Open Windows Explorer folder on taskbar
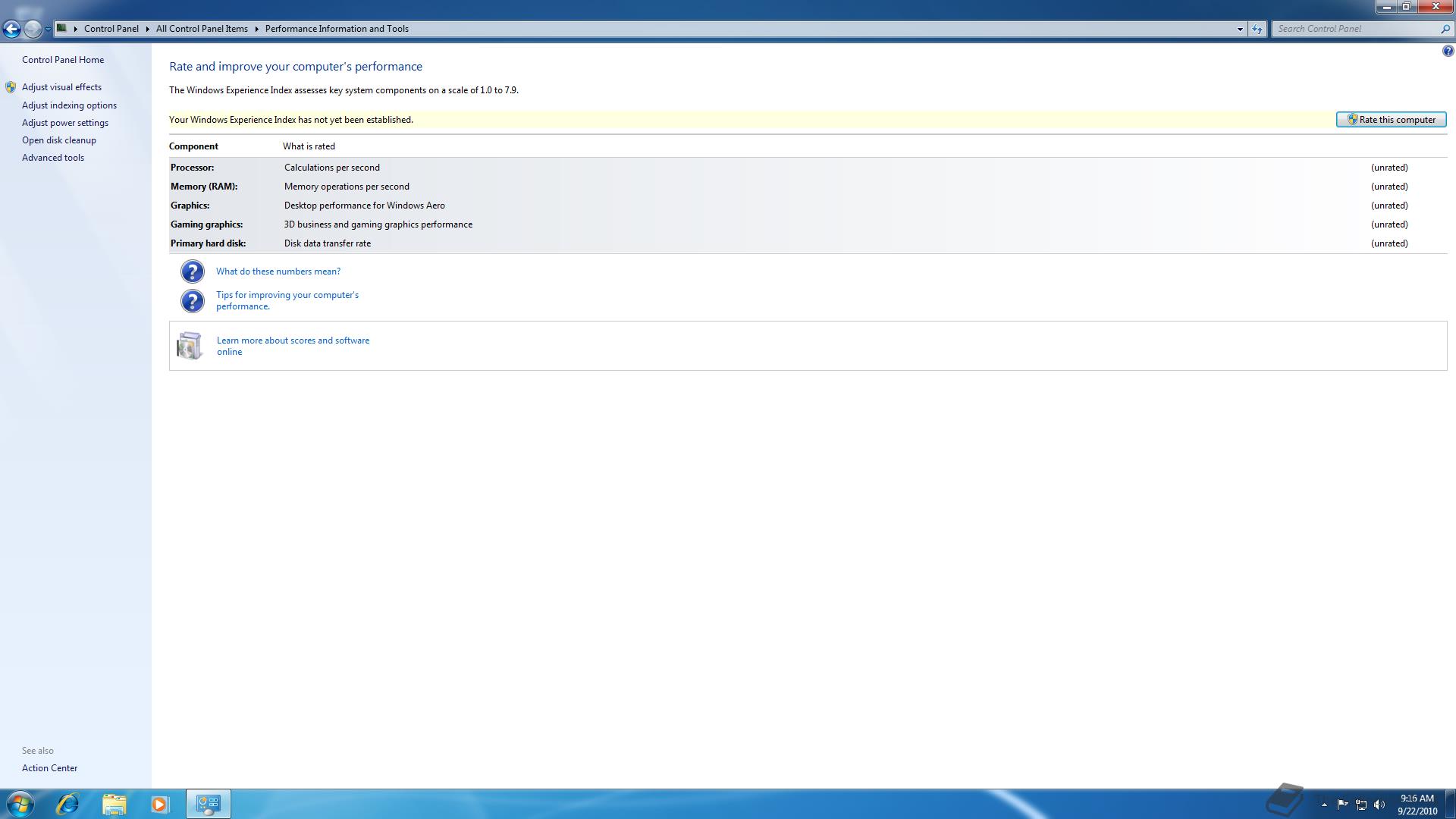Image resolution: width=1456 pixels, height=819 pixels. tap(114, 804)
